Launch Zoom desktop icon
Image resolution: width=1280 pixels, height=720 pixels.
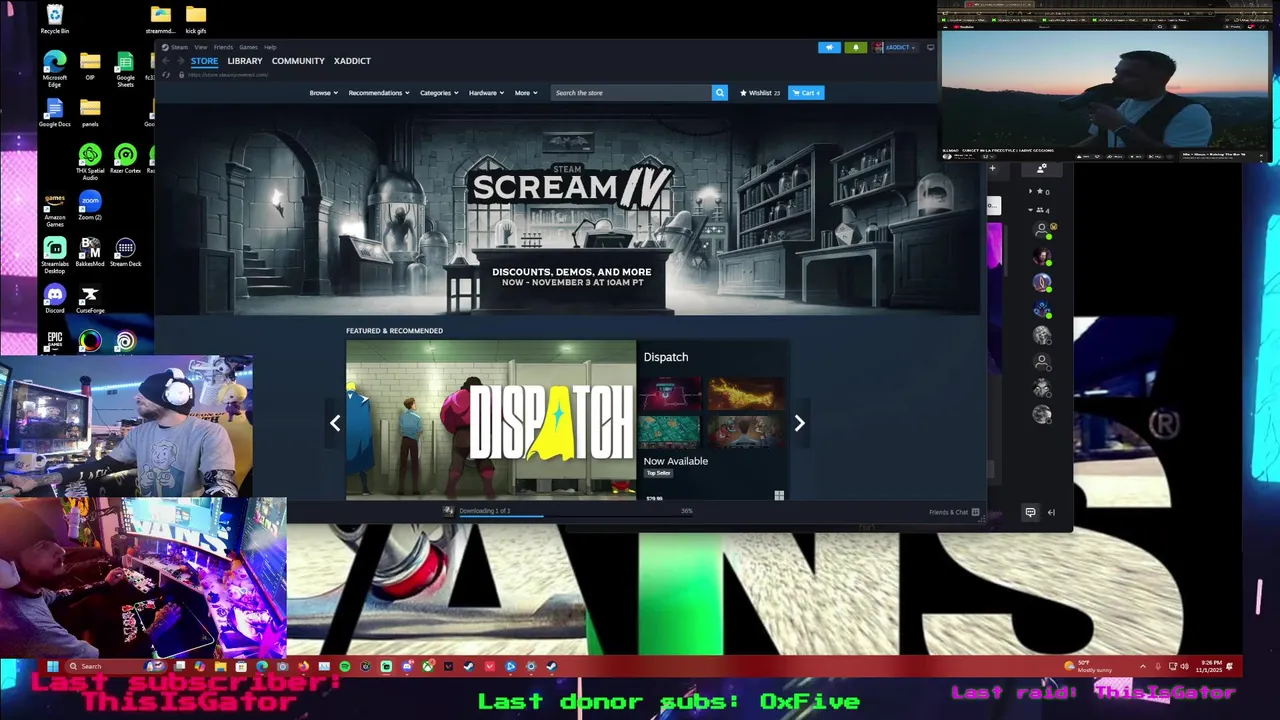pos(90,206)
